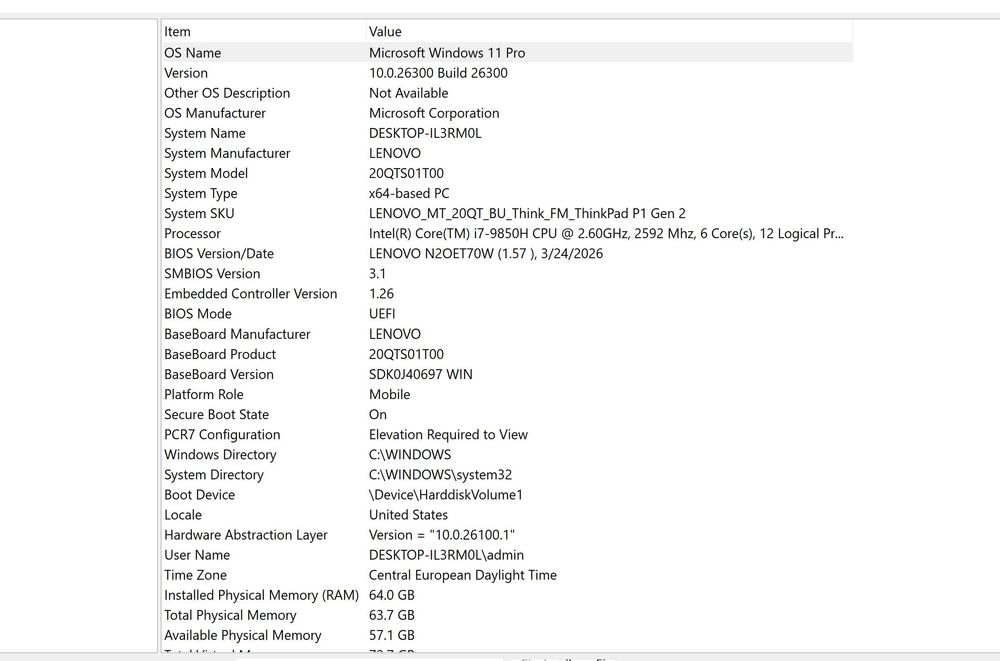Select "Elevation Required to View" value
Viewport: 1000px width, 661px height.
448,434
